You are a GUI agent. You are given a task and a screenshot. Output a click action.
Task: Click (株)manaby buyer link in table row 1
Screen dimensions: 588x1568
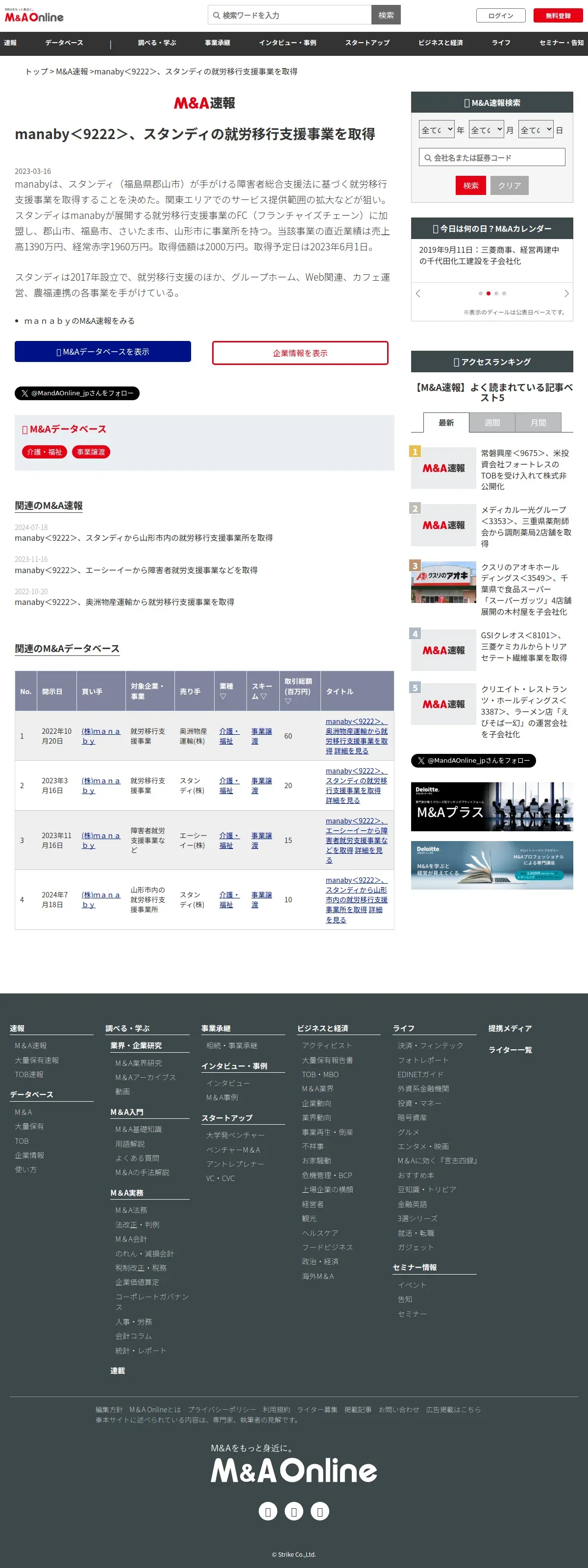pyautogui.click(x=101, y=736)
